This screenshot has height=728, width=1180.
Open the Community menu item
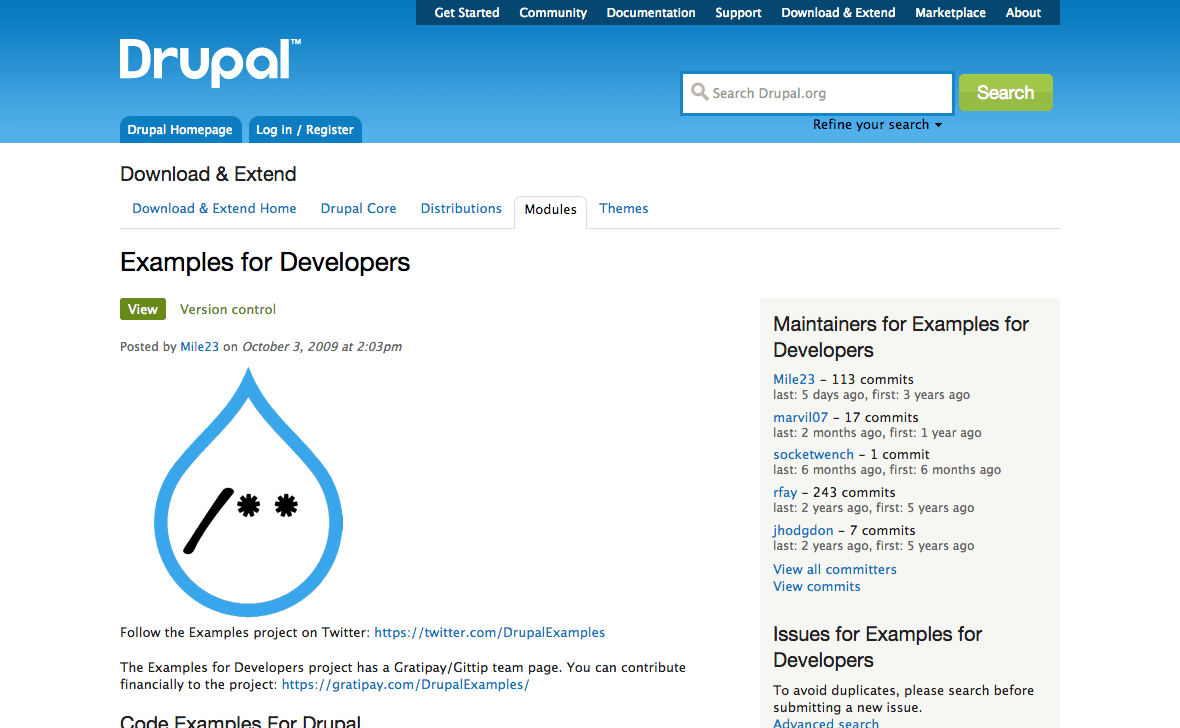click(x=553, y=13)
